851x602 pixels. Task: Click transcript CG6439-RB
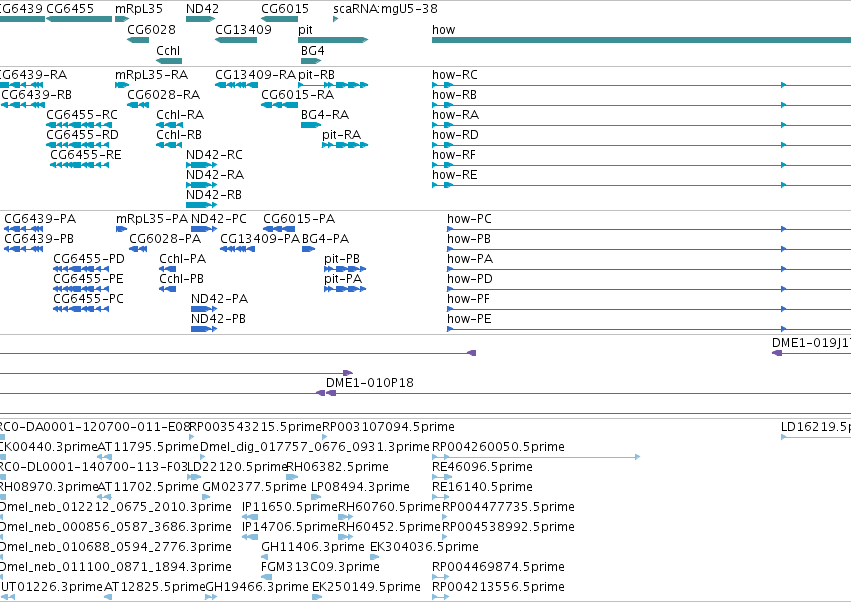(x=36, y=94)
